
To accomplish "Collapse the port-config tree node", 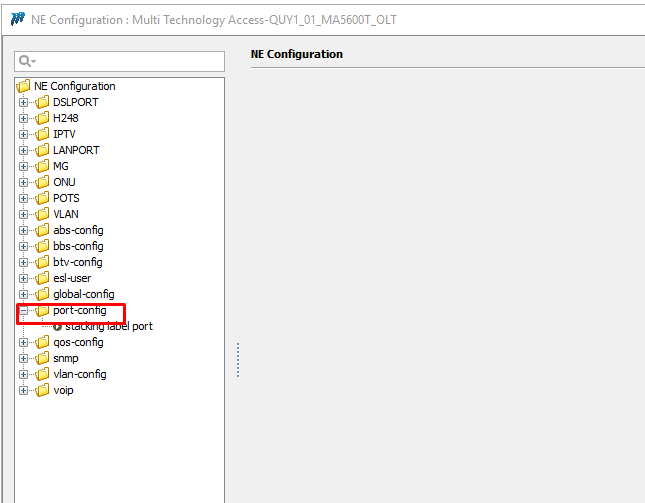I will [24, 310].
